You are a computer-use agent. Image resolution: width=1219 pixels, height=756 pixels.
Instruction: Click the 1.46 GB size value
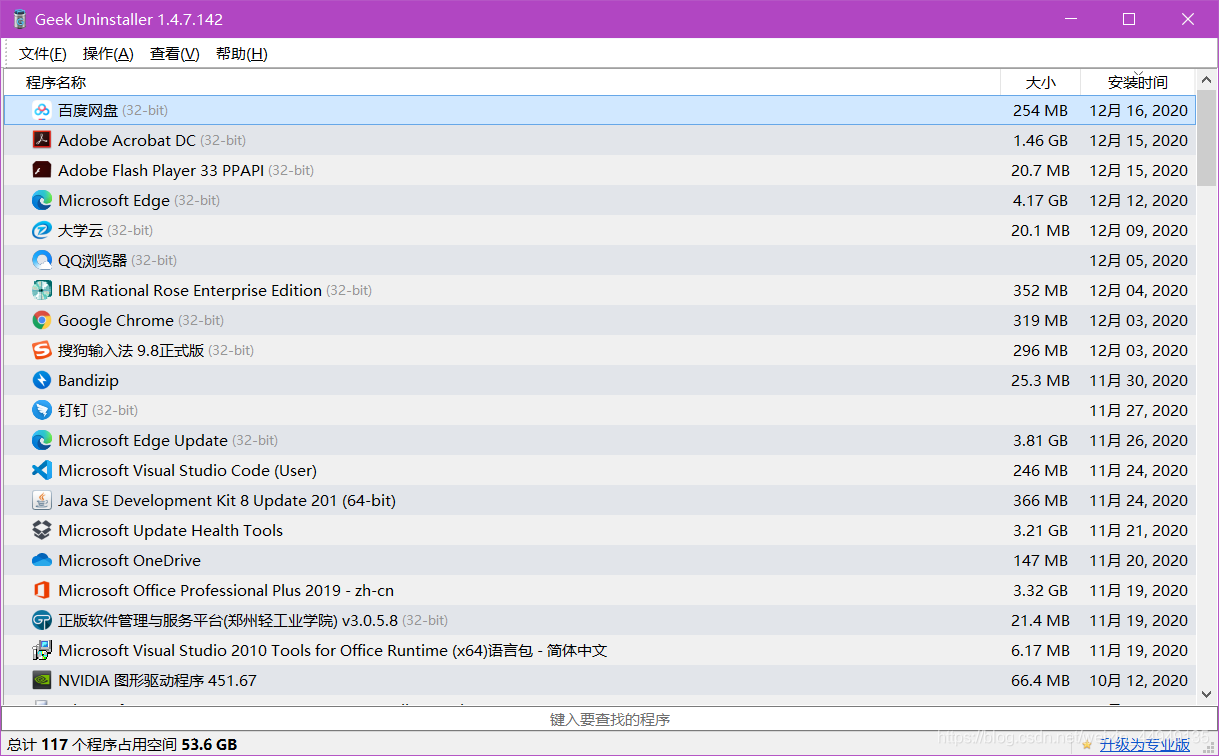click(x=1040, y=140)
